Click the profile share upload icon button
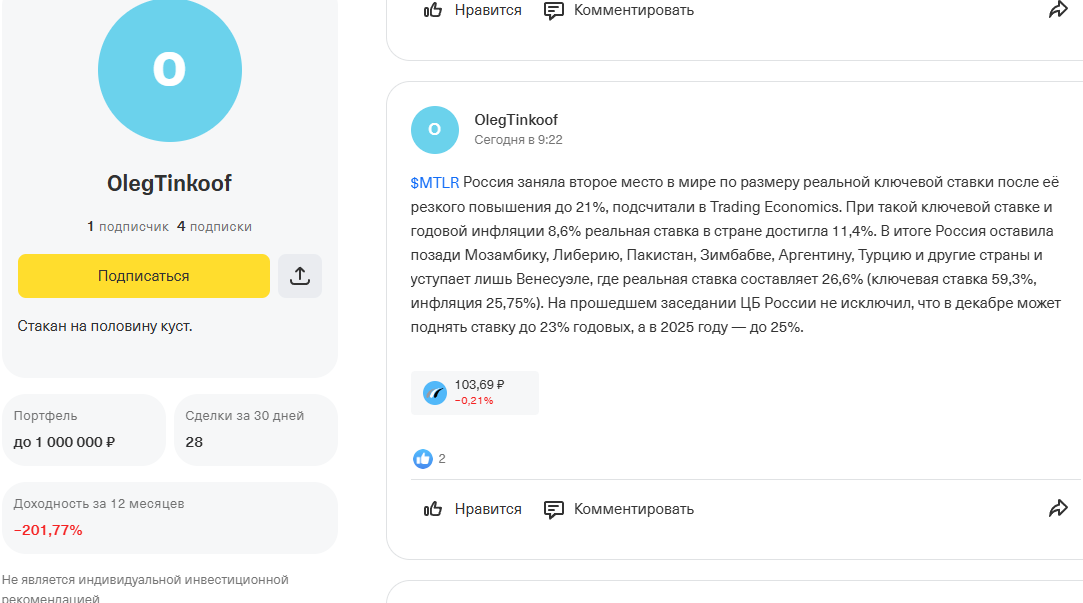 coord(300,276)
